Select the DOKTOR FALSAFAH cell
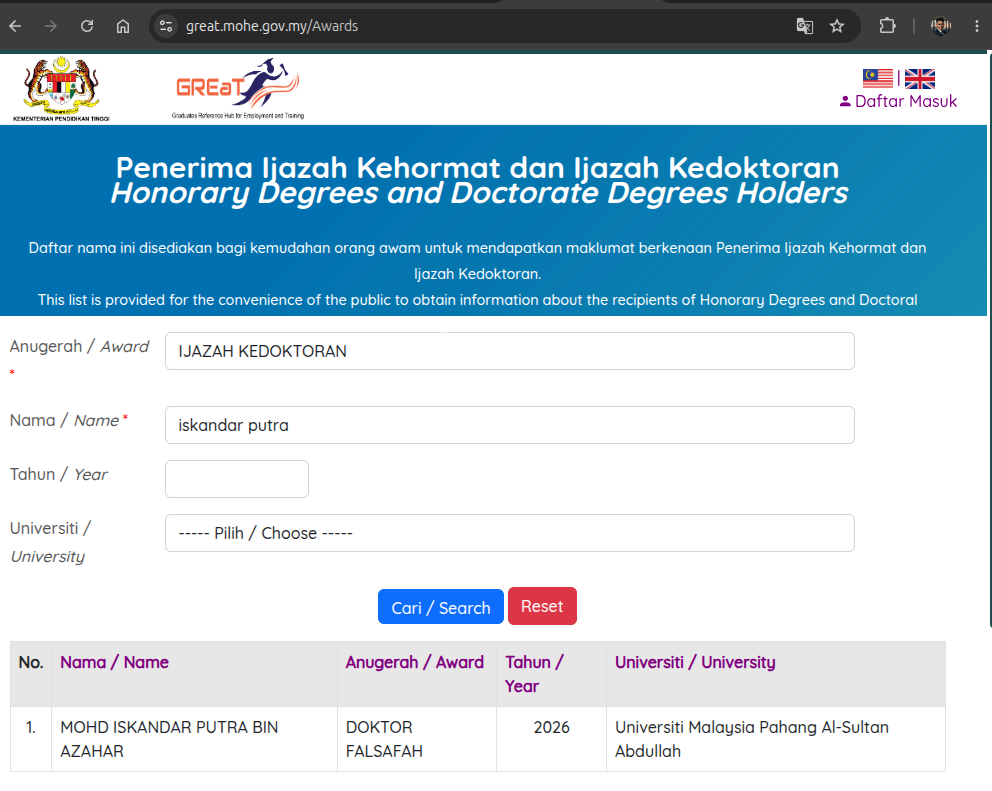Screen dimensions: 992x791 coord(417,739)
